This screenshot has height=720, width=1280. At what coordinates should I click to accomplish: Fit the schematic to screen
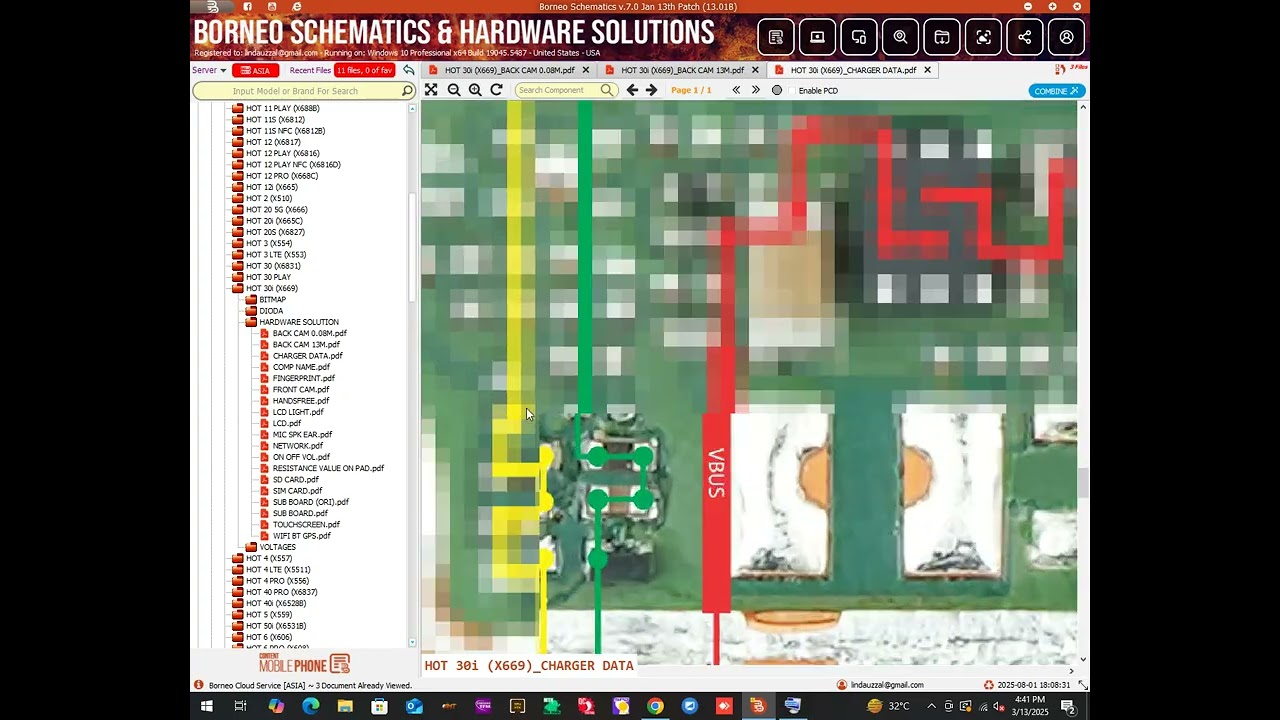tap(431, 90)
